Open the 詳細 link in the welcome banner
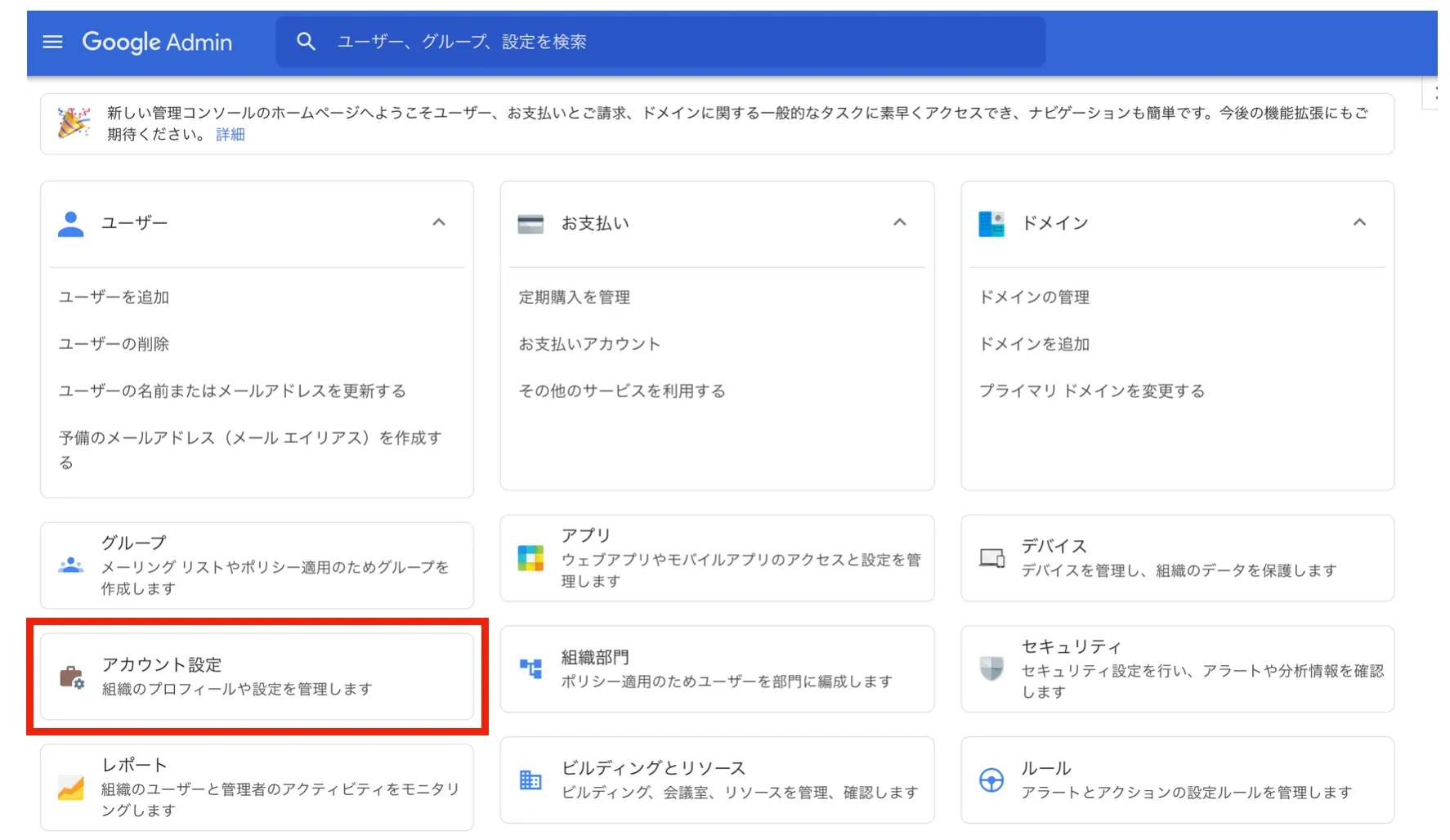Image resolution: width=1450 pixels, height=840 pixels. 230,135
